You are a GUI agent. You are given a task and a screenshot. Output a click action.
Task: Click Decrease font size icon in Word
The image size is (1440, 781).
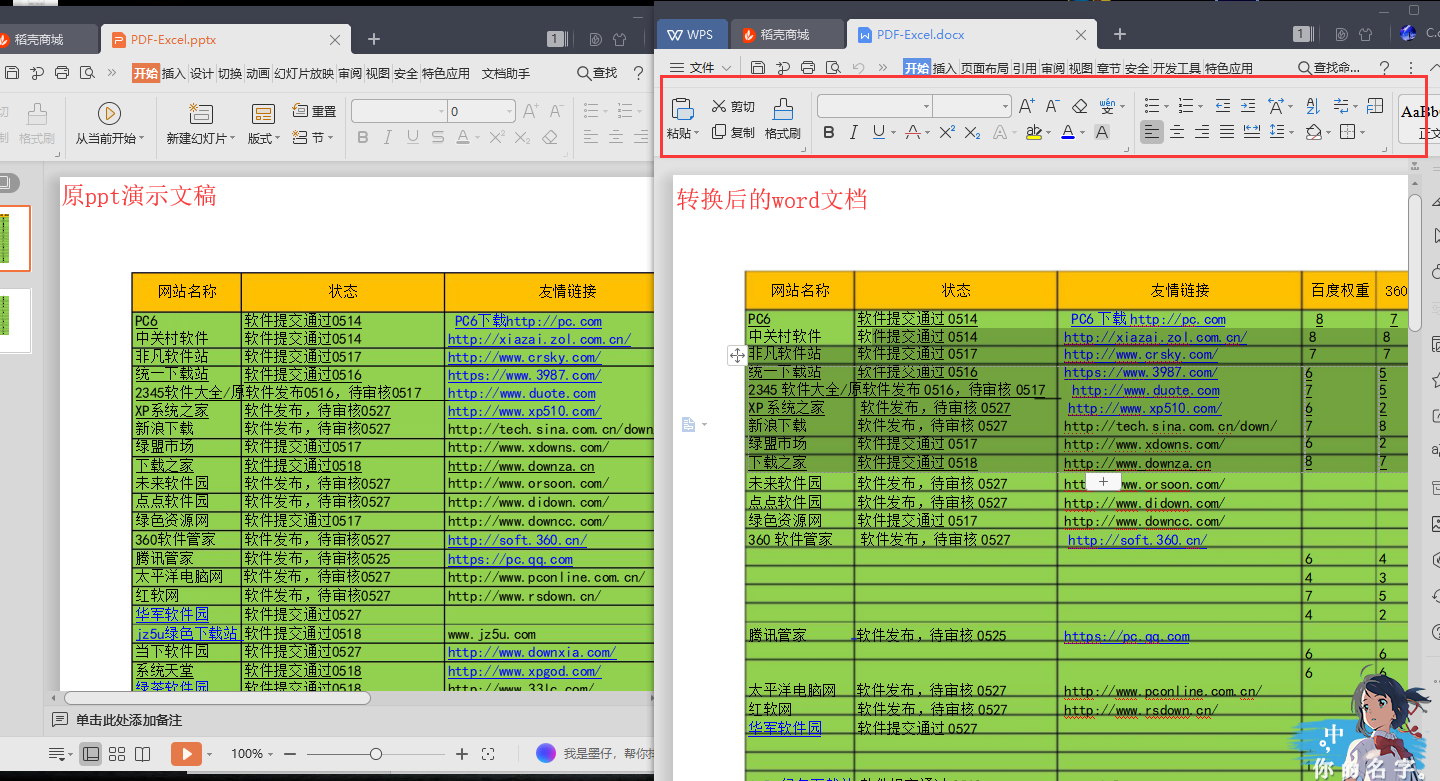tap(1053, 106)
